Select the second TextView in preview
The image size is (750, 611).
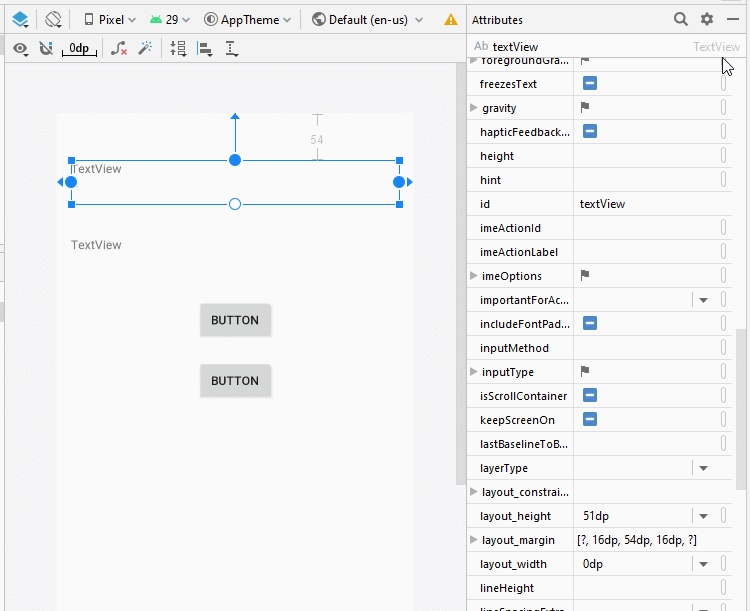[96, 245]
